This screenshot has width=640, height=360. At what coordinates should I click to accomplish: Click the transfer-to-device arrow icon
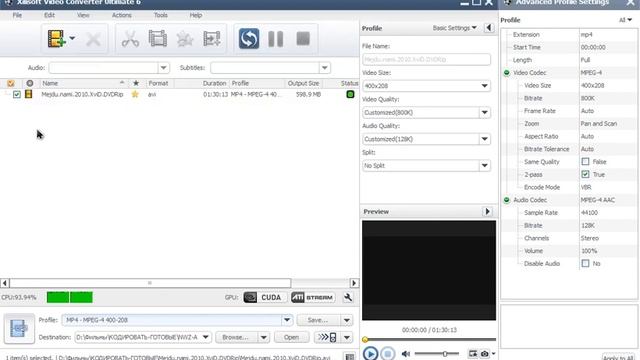327,337
